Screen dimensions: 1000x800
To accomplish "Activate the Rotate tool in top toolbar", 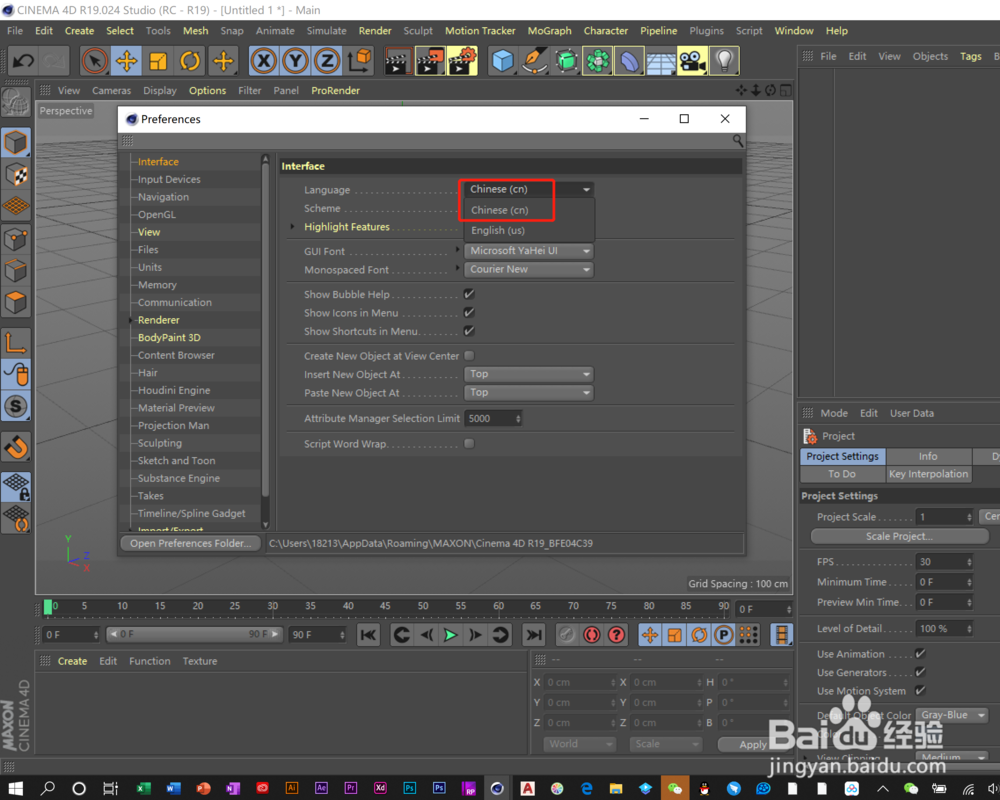I will 189,61.
